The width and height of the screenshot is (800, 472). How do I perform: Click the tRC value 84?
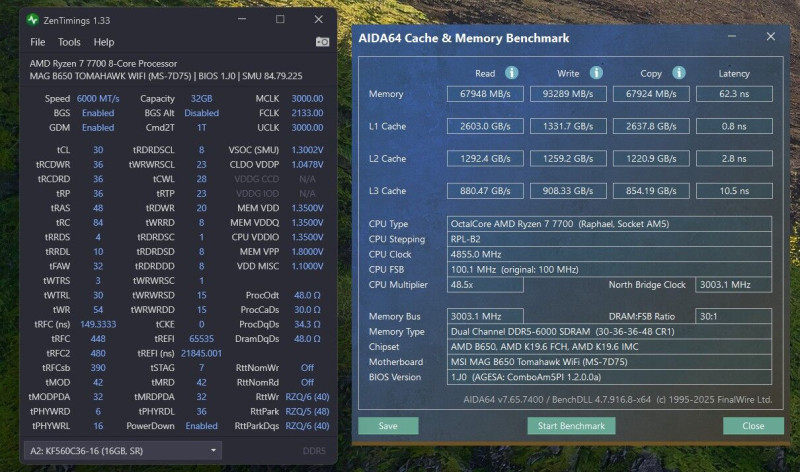[x=98, y=222]
